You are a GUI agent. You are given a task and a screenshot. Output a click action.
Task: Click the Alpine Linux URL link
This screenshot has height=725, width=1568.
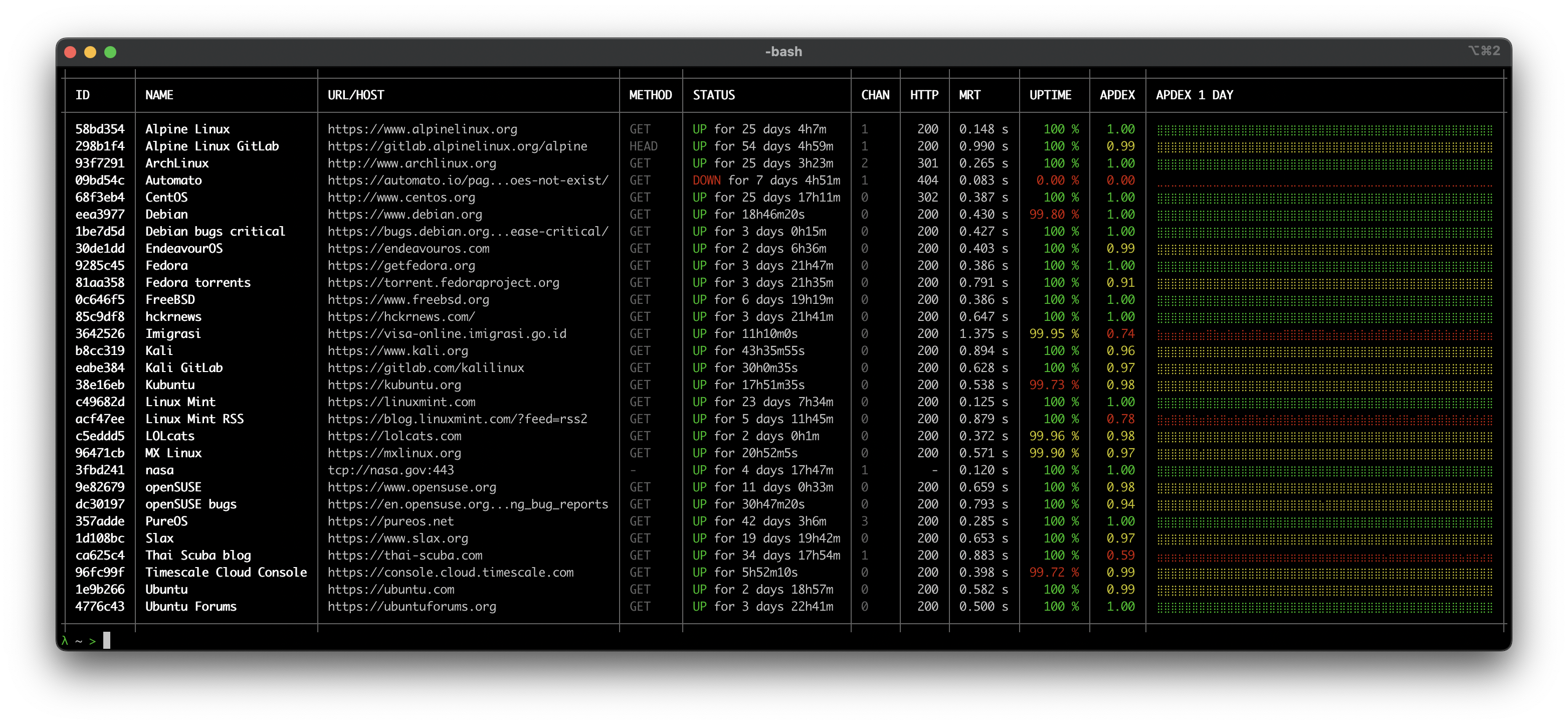tap(422, 129)
